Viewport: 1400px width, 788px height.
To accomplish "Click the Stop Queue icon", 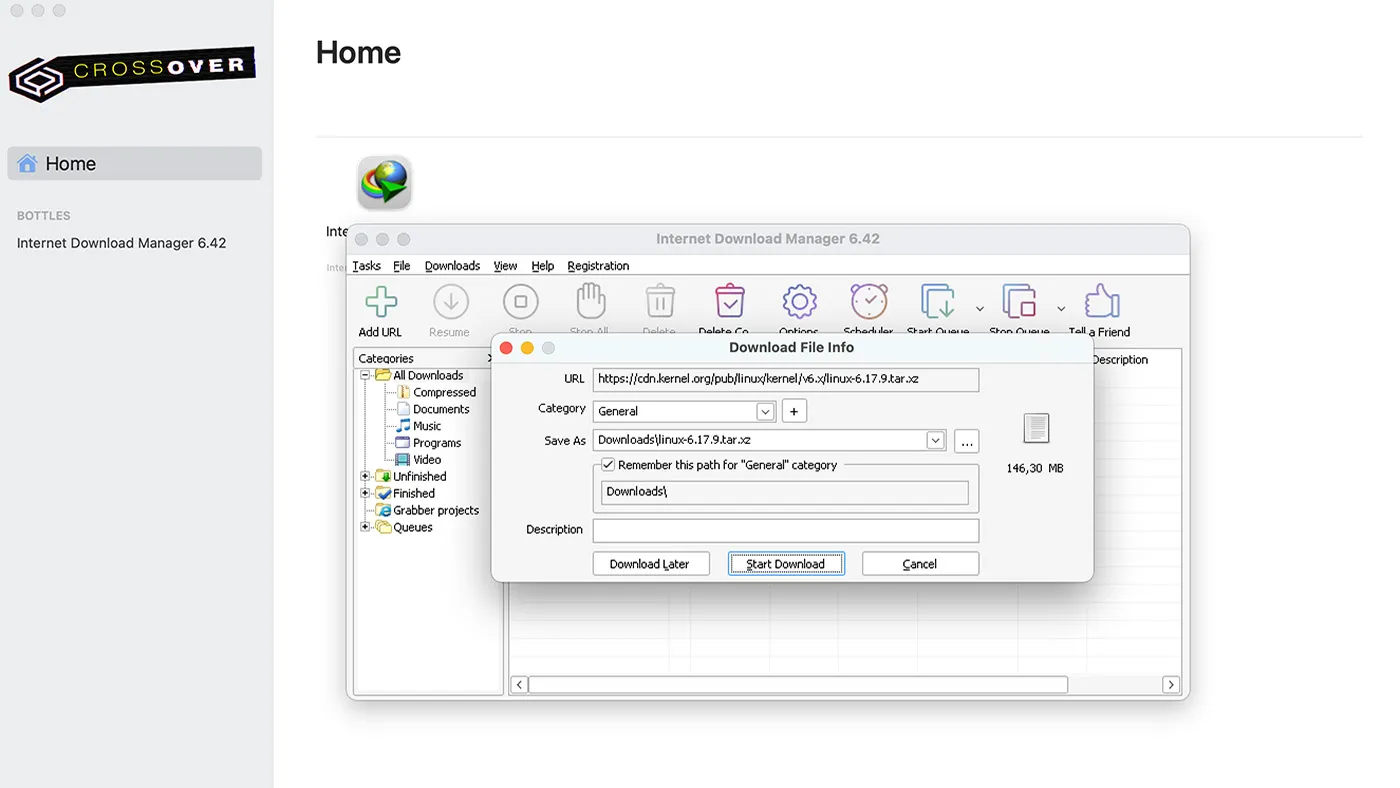I will coord(1018,300).
